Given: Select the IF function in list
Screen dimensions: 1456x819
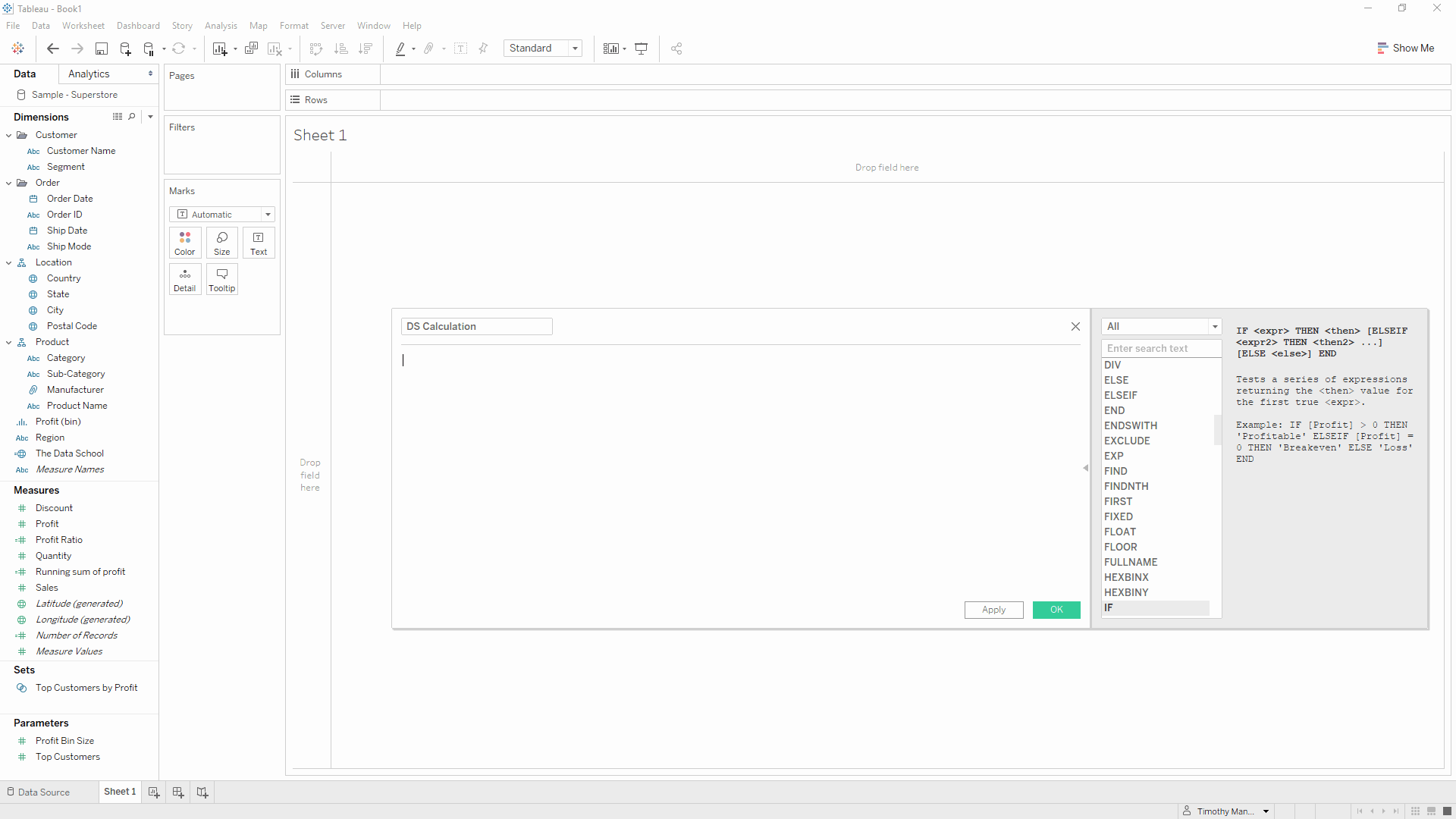Looking at the screenshot, I should [x=1156, y=608].
